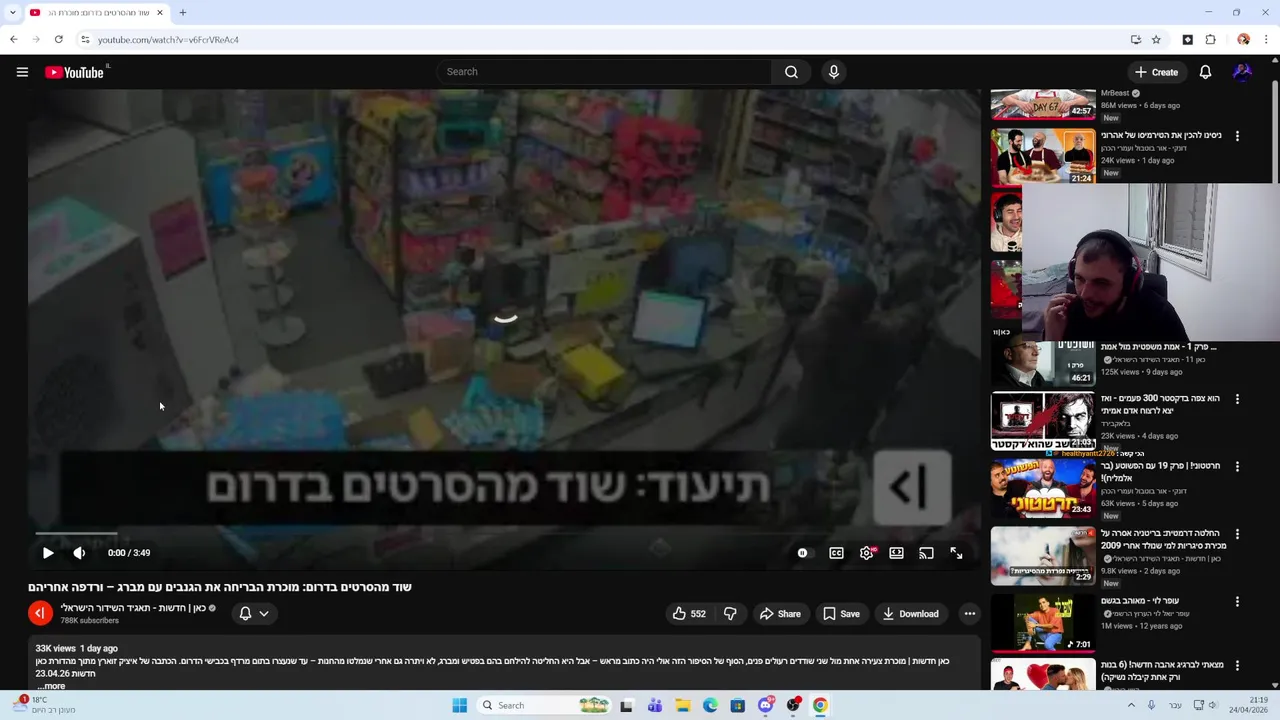Image resolution: width=1280 pixels, height=720 pixels.
Task: Open Microsoft Edge from taskbar
Action: point(710,705)
